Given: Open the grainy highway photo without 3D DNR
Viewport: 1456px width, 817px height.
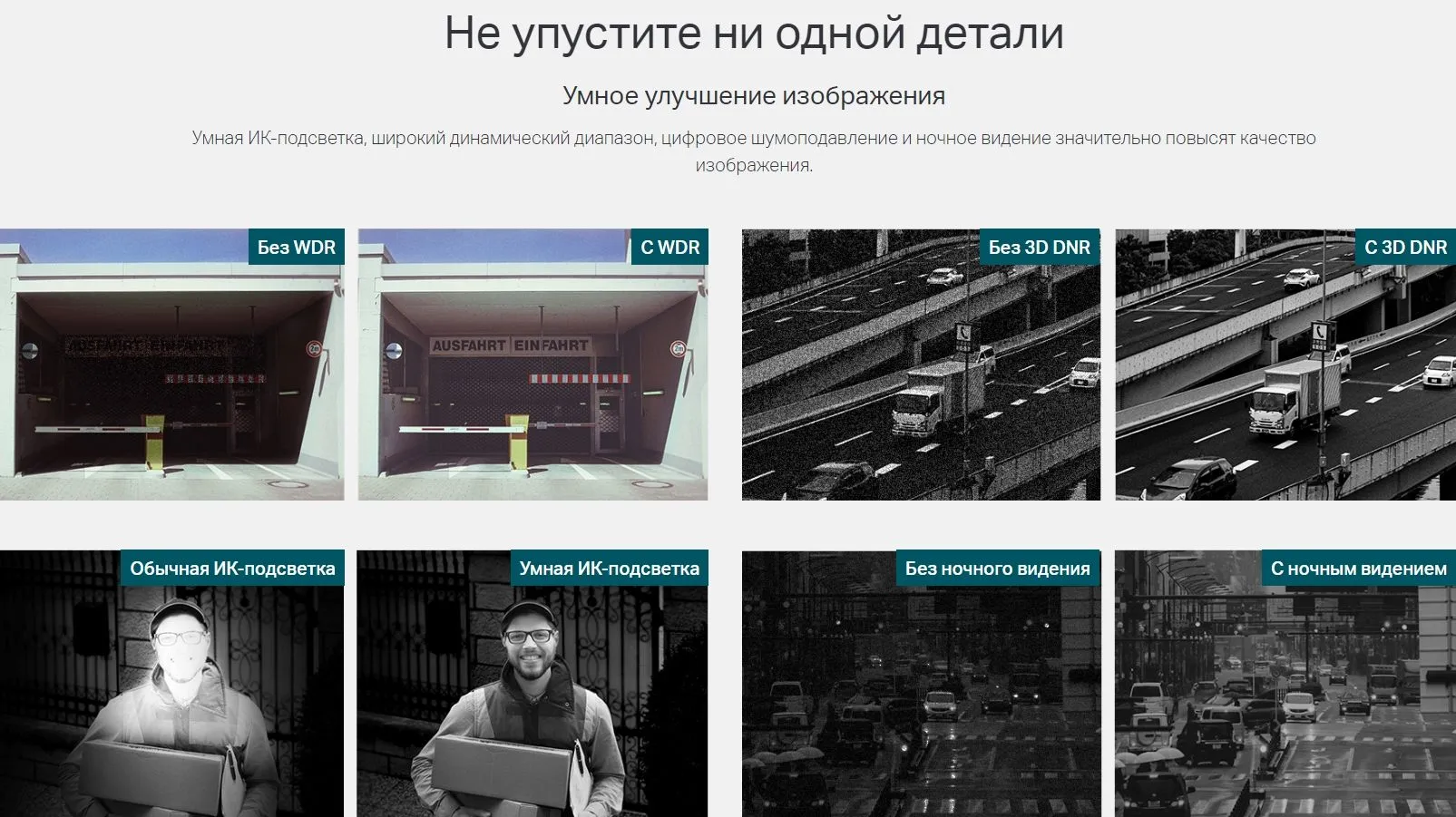Looking at the screenshot, I should [920, 381].
